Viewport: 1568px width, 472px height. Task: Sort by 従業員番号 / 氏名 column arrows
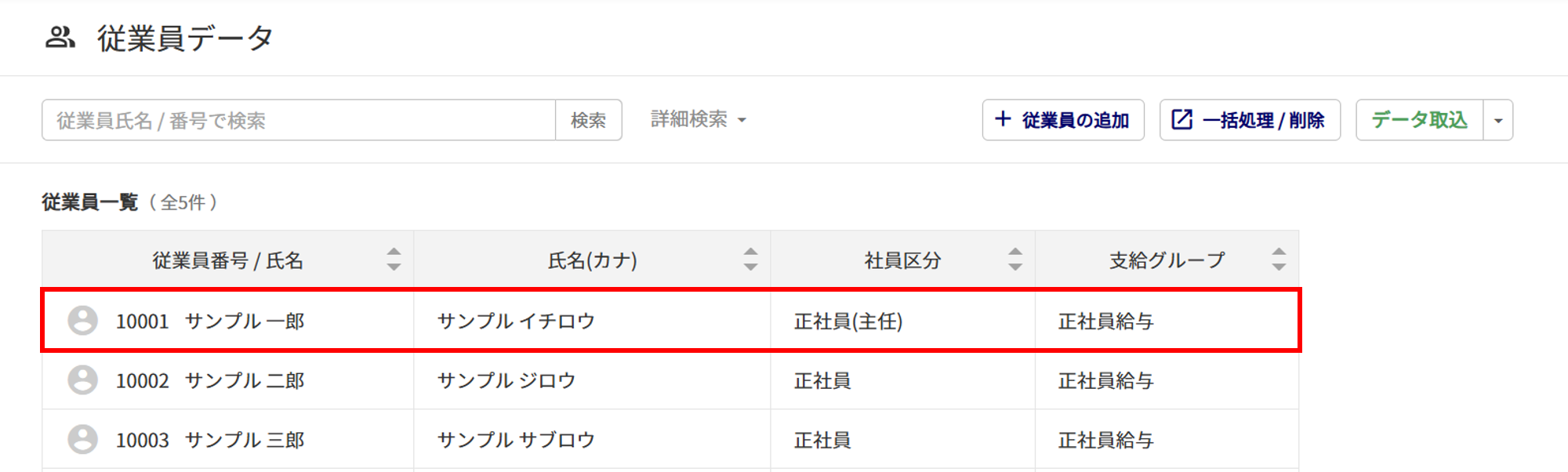[394, 260]
